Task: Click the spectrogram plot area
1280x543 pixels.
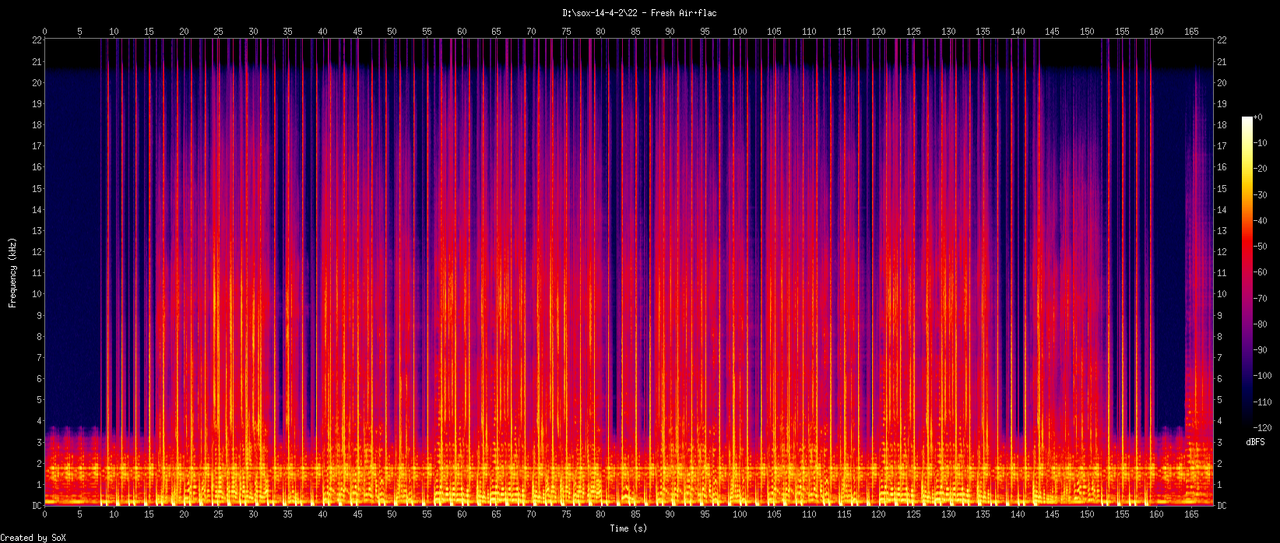Action: coord(629,272)
